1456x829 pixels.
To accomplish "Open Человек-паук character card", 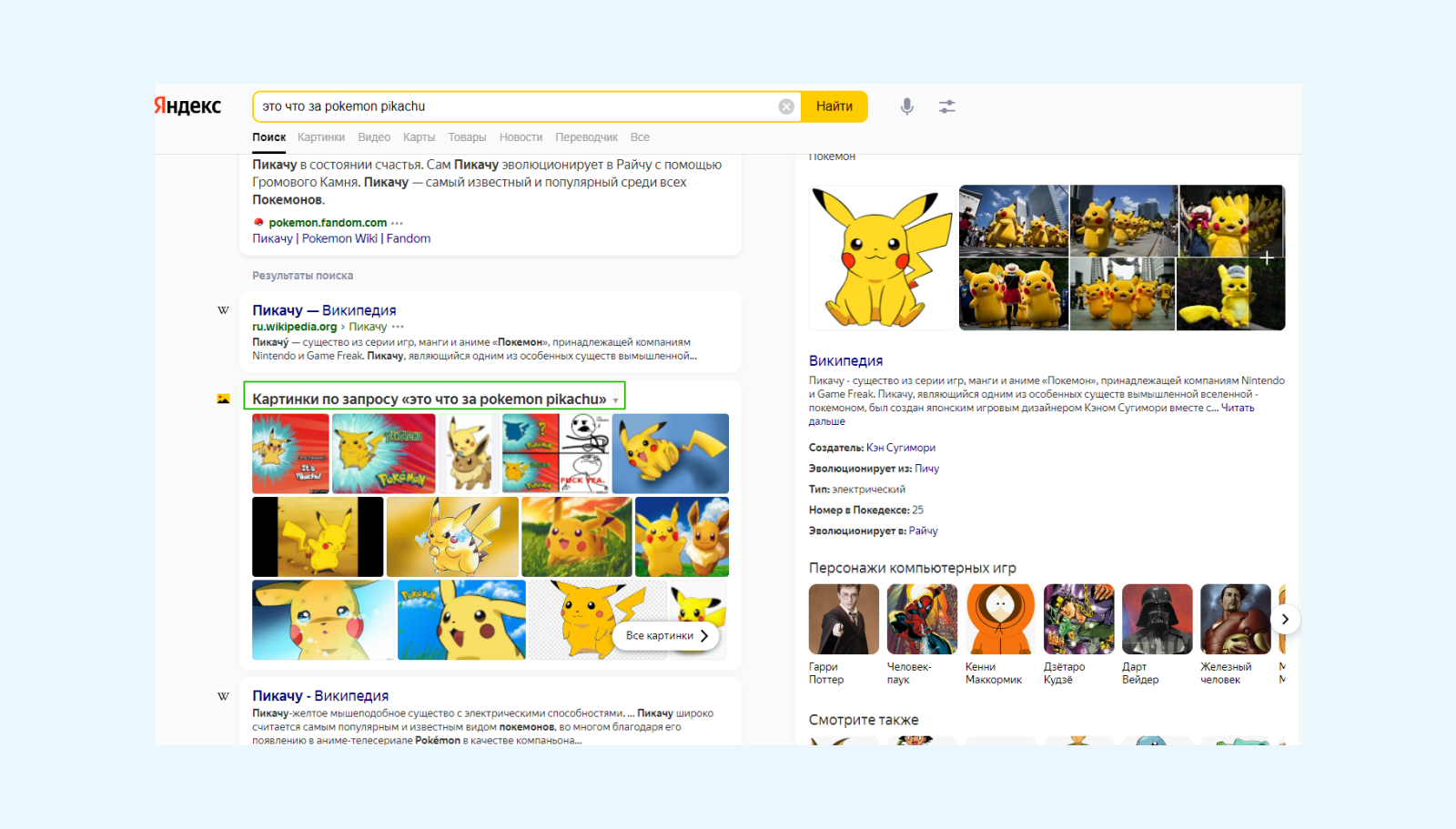I will click(922, 634).
